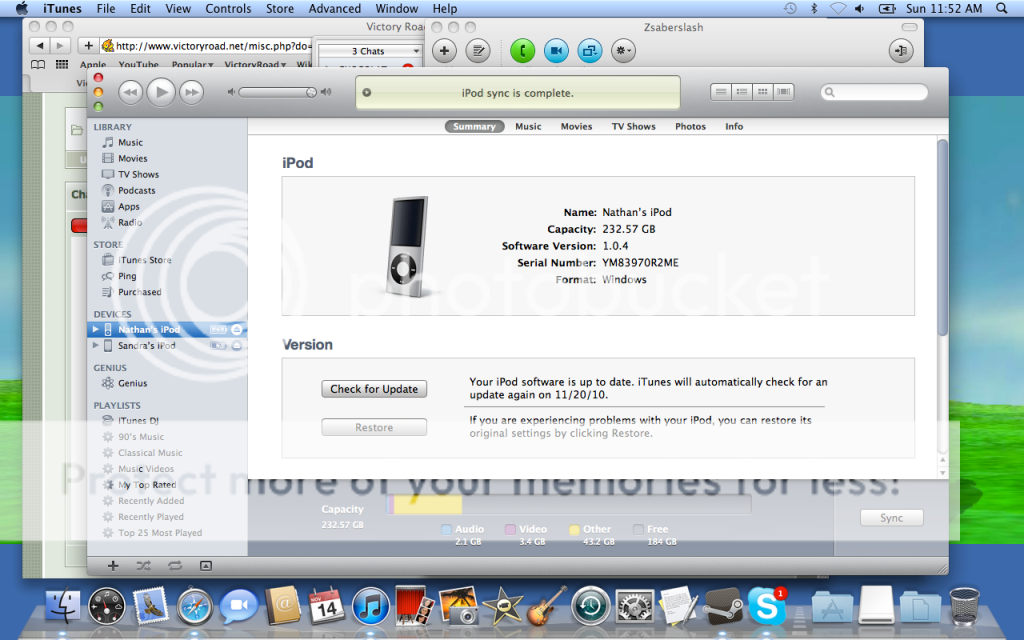The width and height of the screenshot is (1024, 640).
Task: Expand Nathan's iPod disclosure triangle
Action: click(96, 329)
